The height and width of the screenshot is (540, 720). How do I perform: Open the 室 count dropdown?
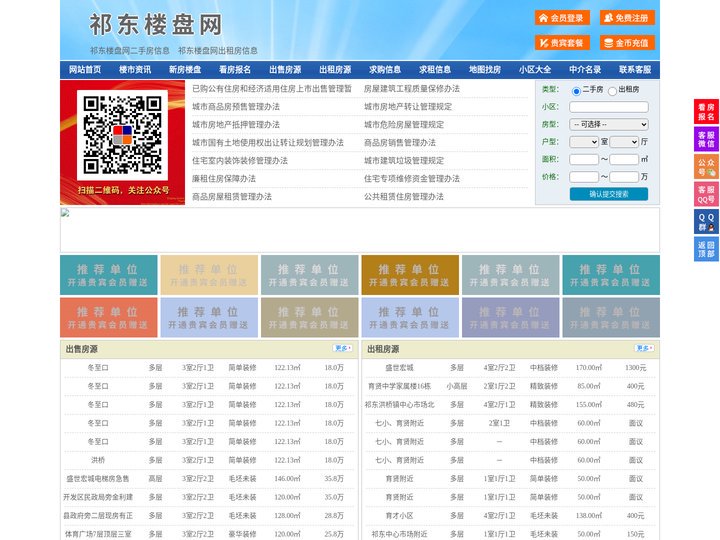tap(584, 142)
